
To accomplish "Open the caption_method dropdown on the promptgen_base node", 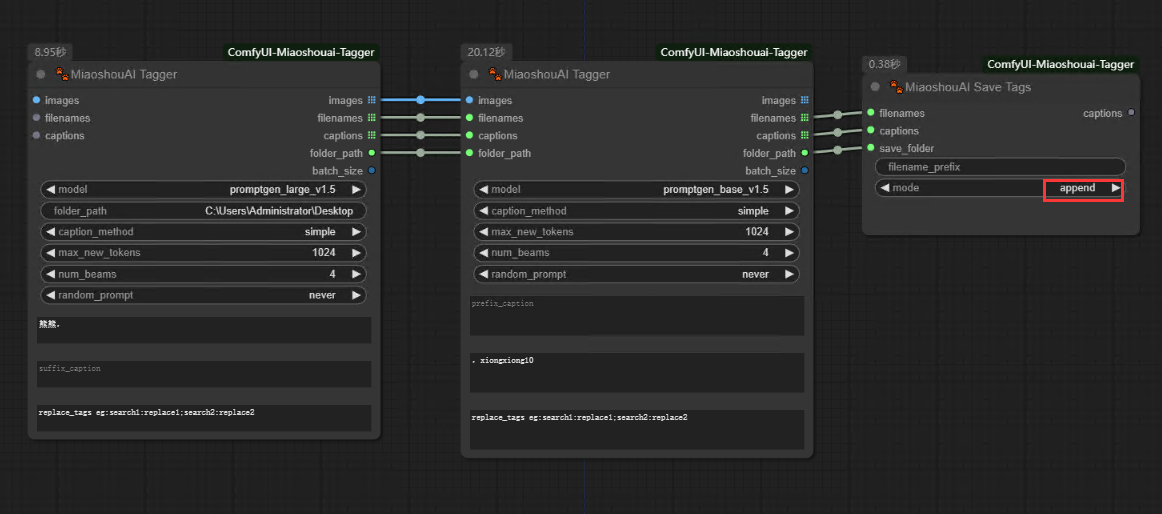I will click(635, 211).
